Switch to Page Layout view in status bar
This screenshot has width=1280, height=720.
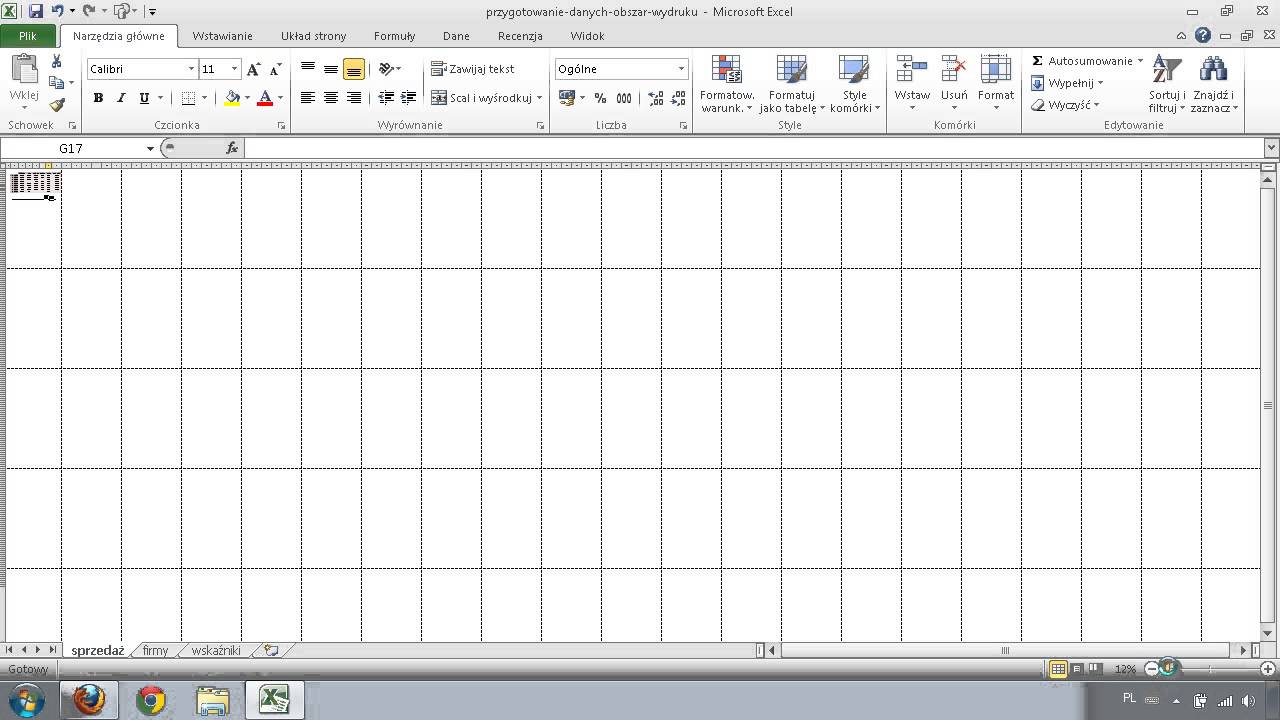[x=1077, y=669]
